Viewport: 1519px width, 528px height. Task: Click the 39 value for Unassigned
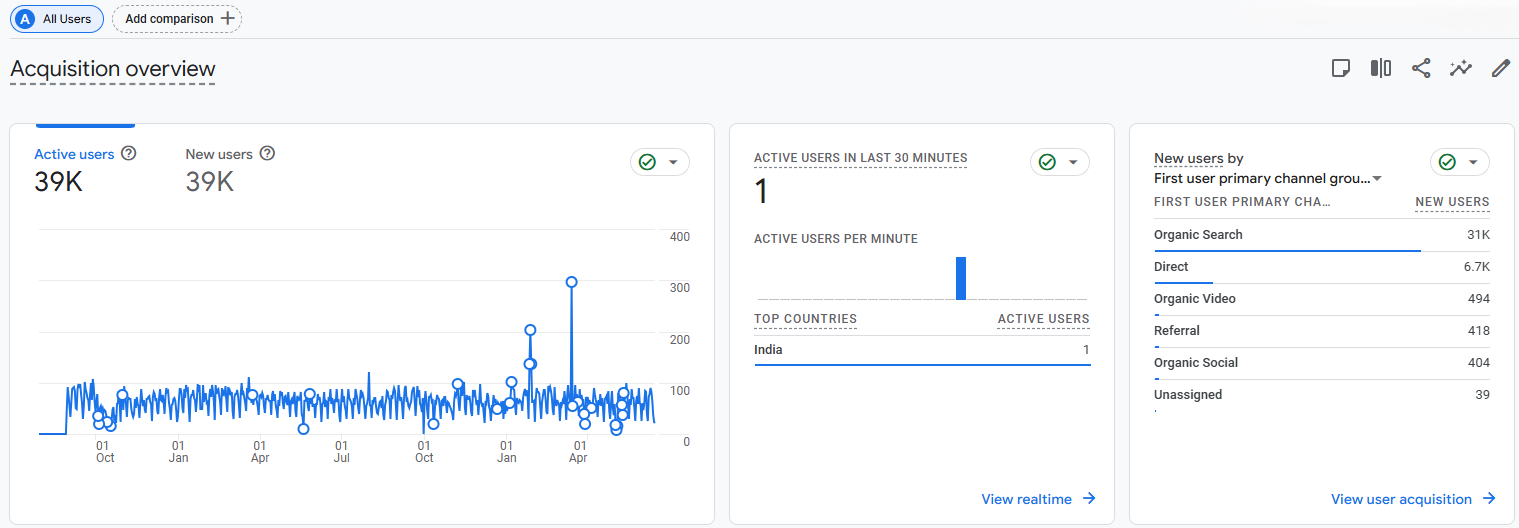(x=1482, y=395)
